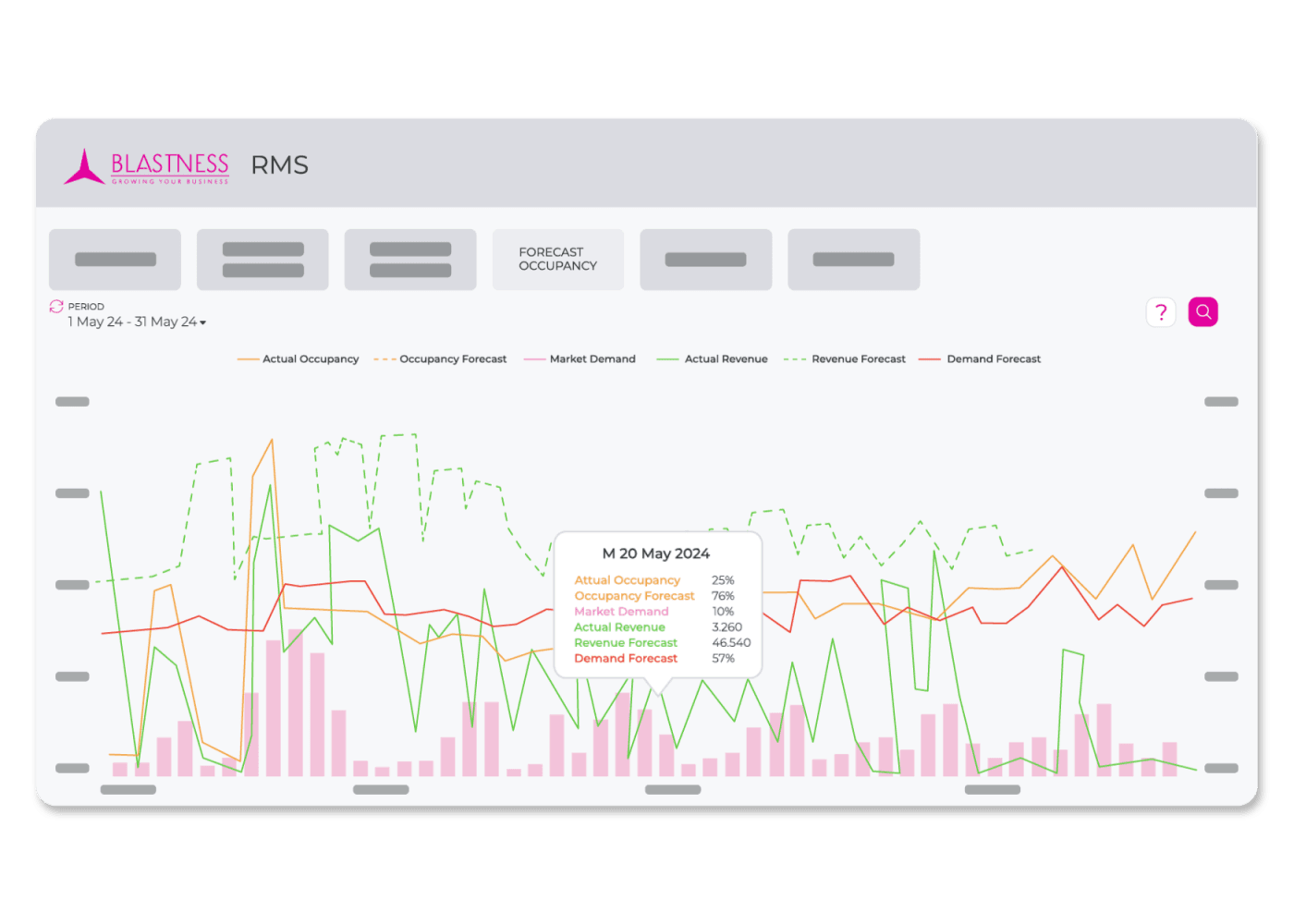Click the M 20 May 2024 tooltip header
The image size is (1294, 924).
(x=655, y=553)
